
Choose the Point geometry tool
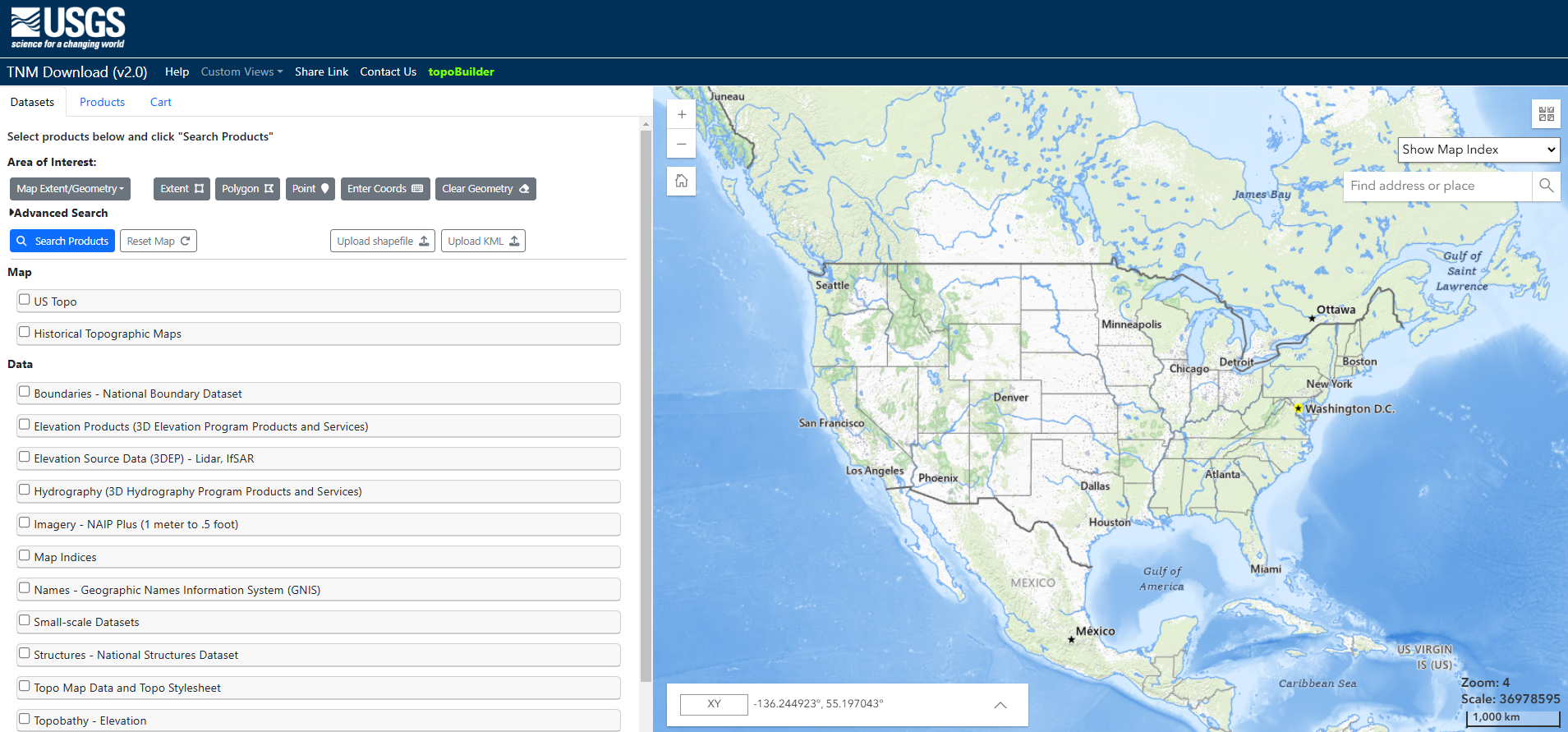coord(310,189)
